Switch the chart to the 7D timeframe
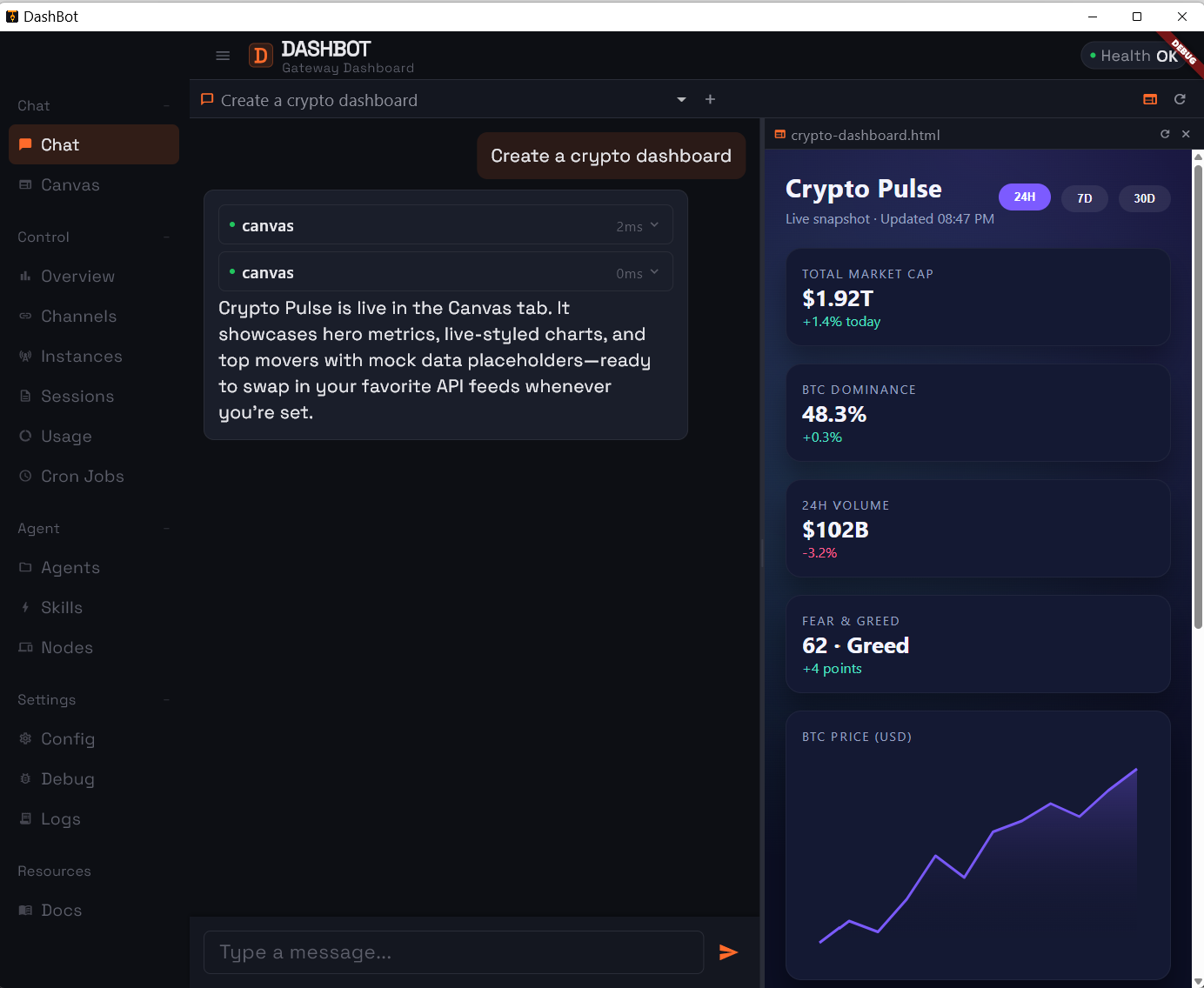This screenshot has height=988, width=1204. coord(1084,198)
